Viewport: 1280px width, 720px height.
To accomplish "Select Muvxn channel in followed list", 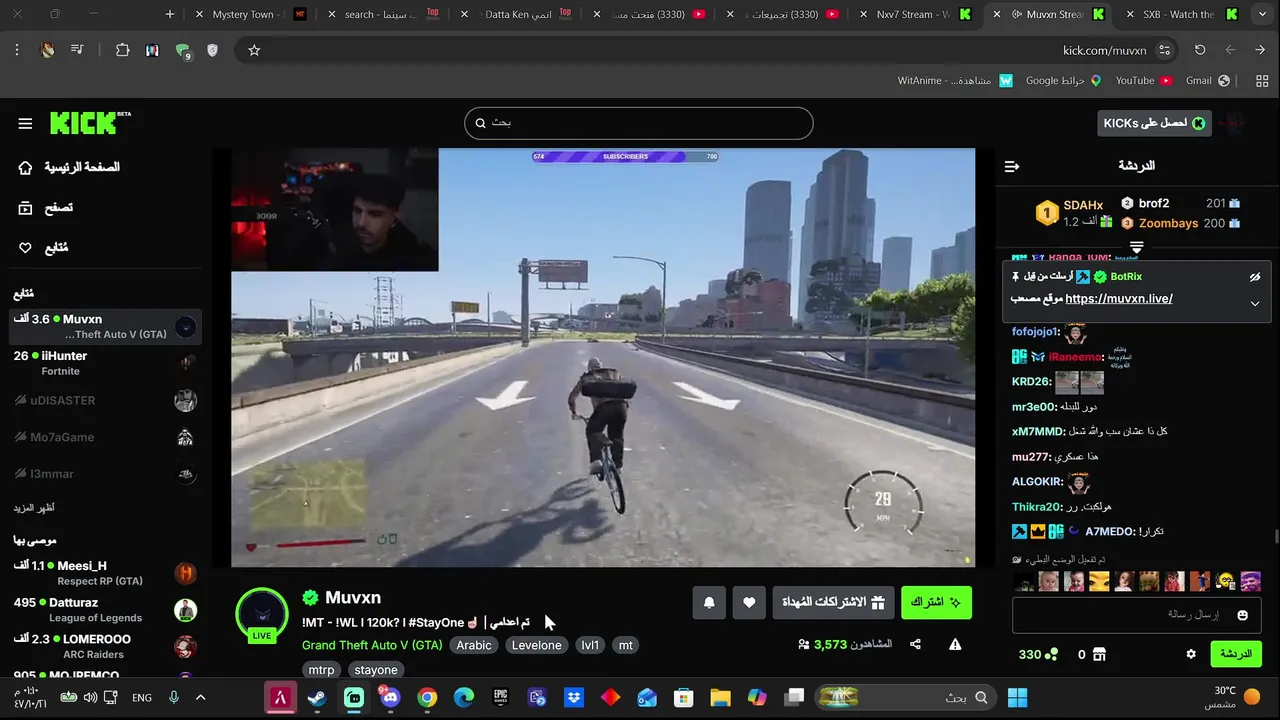I will pos(105,326).
